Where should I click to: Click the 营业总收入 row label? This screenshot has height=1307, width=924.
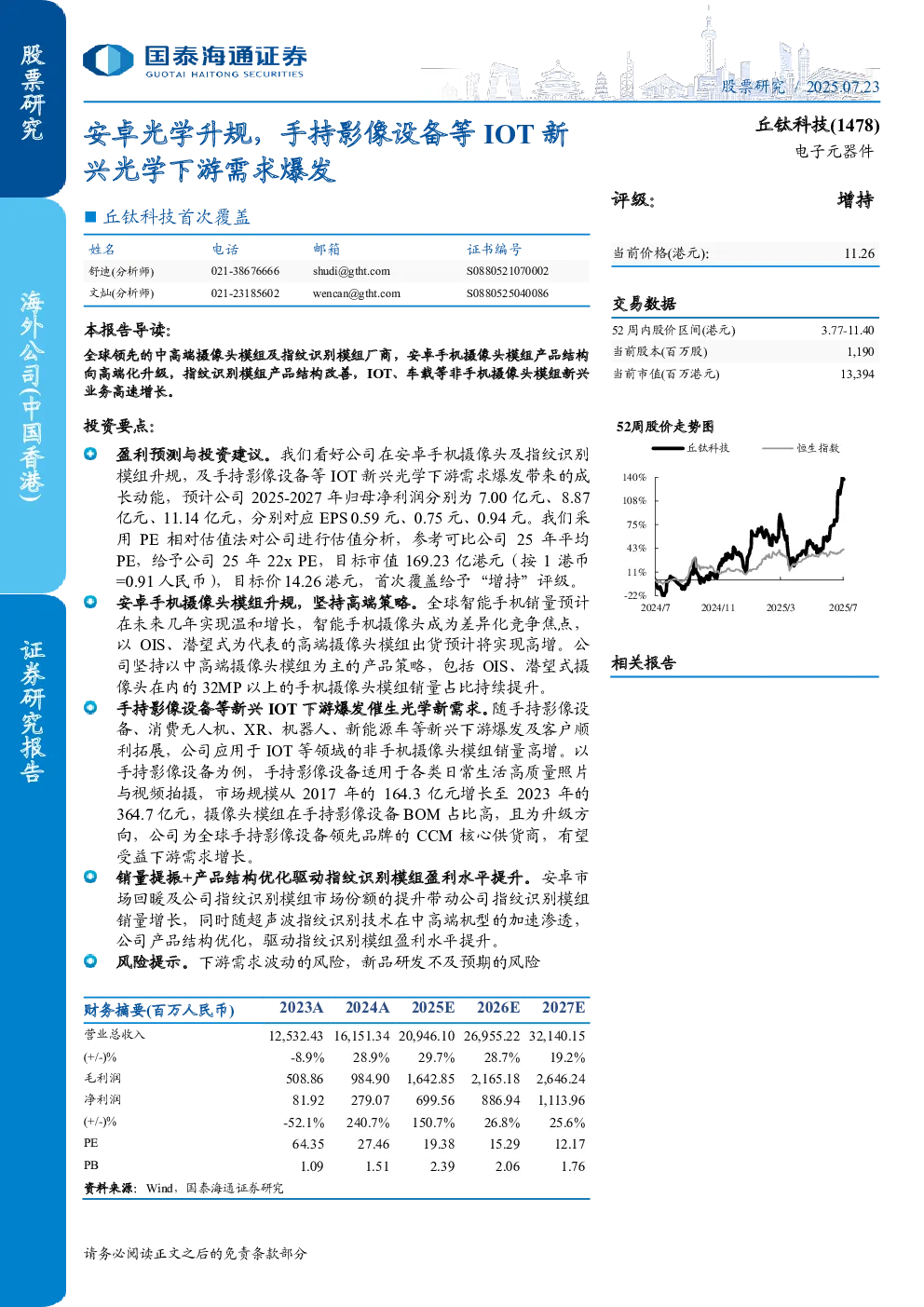(x=115, y=1034)
